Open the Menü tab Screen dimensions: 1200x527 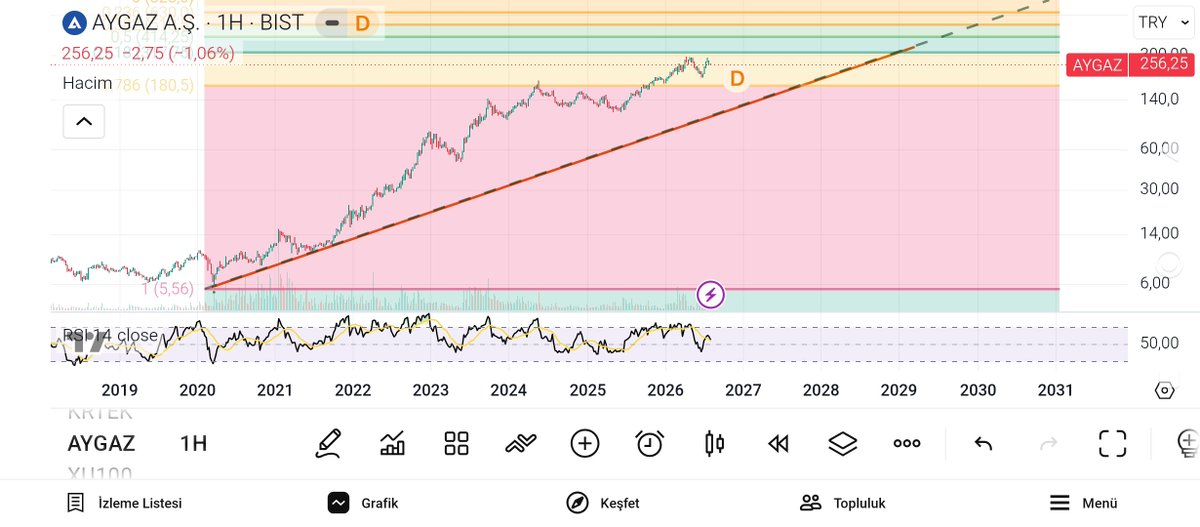click(1083, 502)
